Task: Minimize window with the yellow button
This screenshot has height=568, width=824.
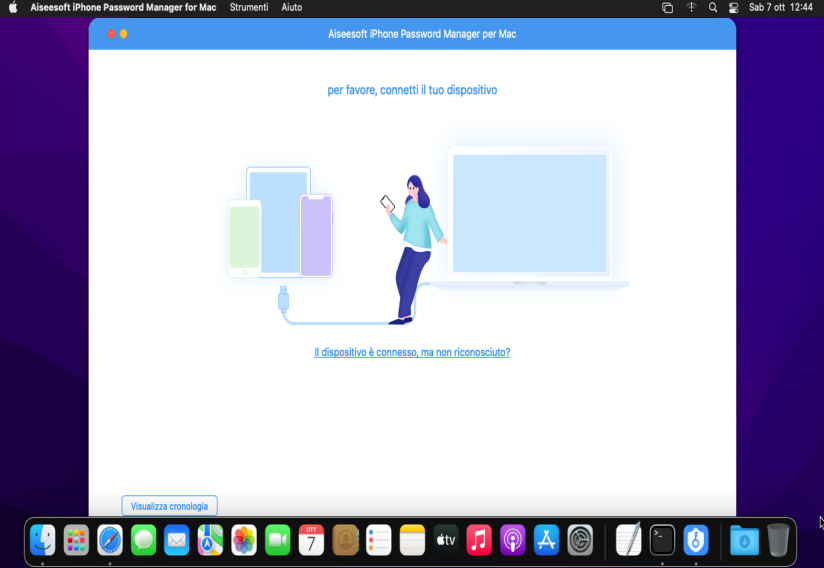Action: point(123,34)
